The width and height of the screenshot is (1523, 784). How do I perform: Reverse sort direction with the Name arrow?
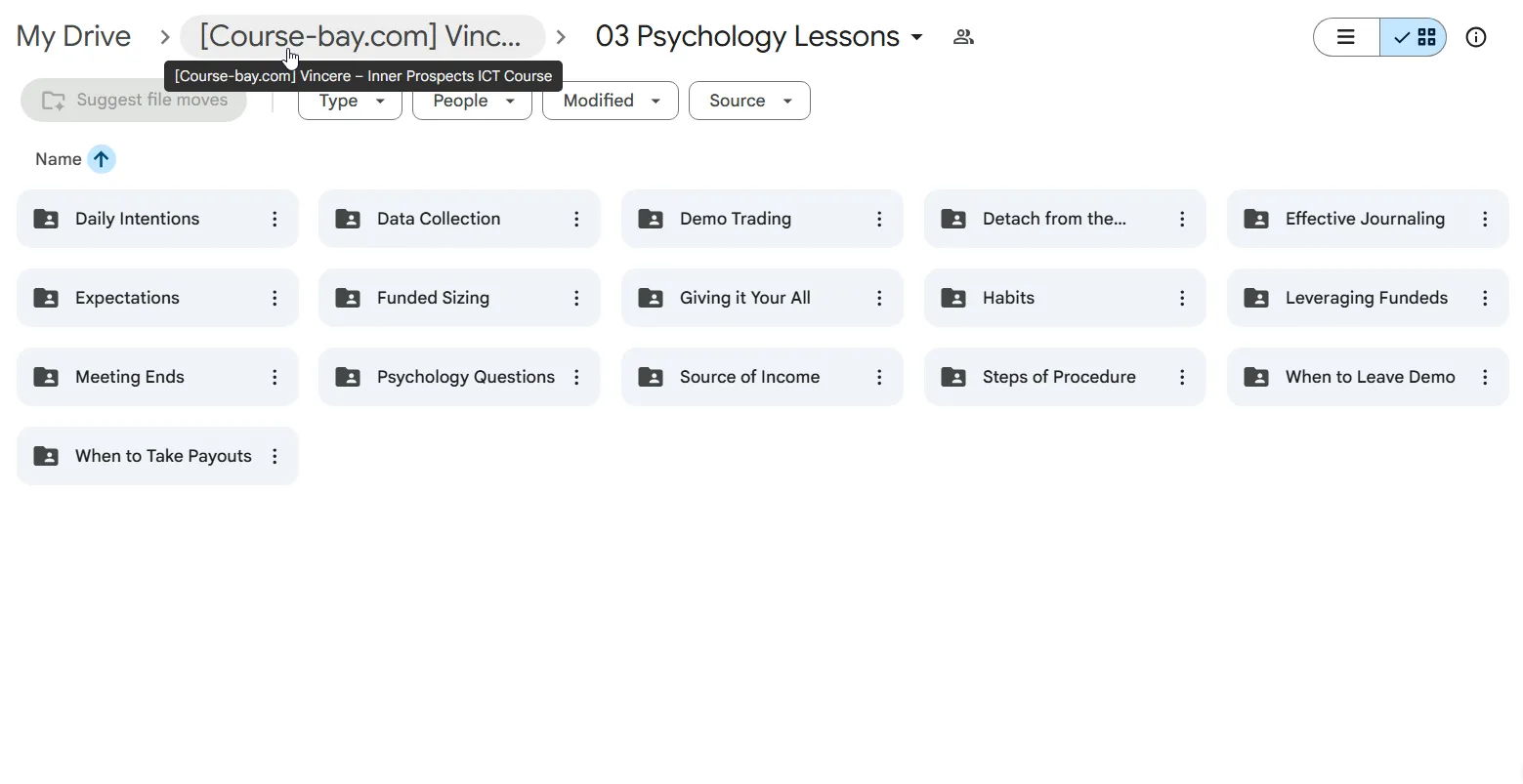[x=102, y=159]
